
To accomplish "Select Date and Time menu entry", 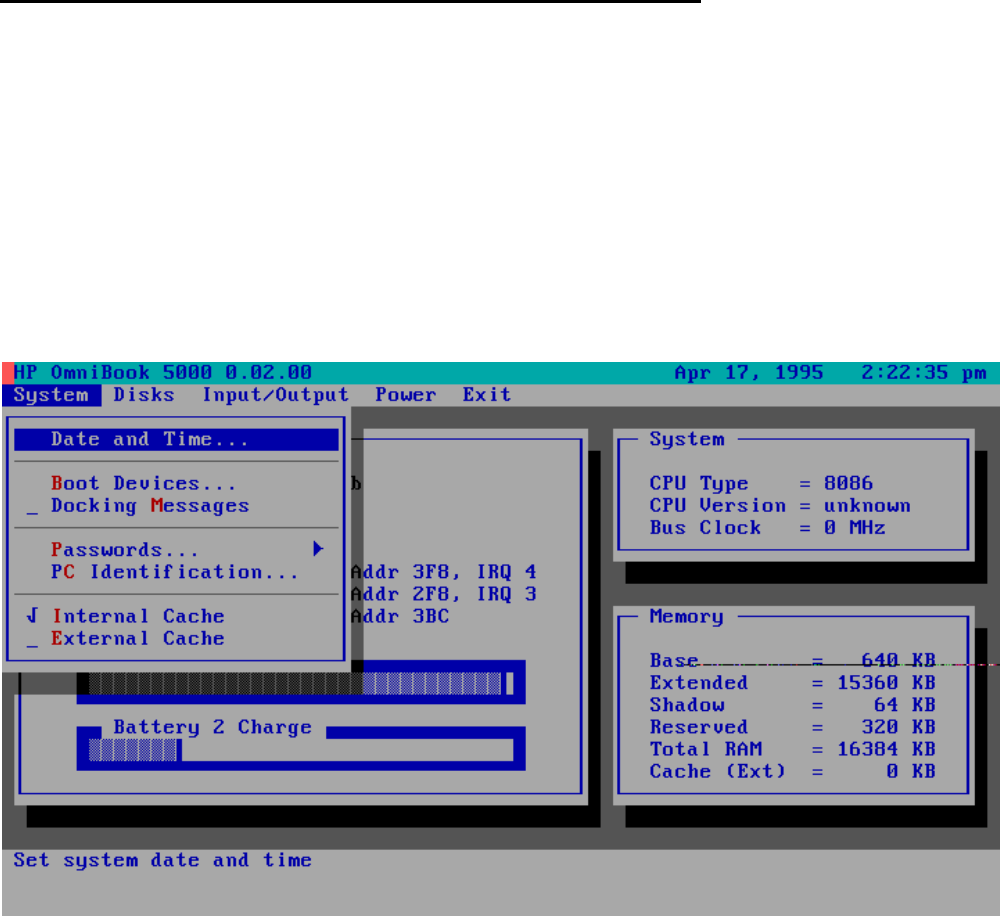I will pyautogui.click(x=176, y=440).
